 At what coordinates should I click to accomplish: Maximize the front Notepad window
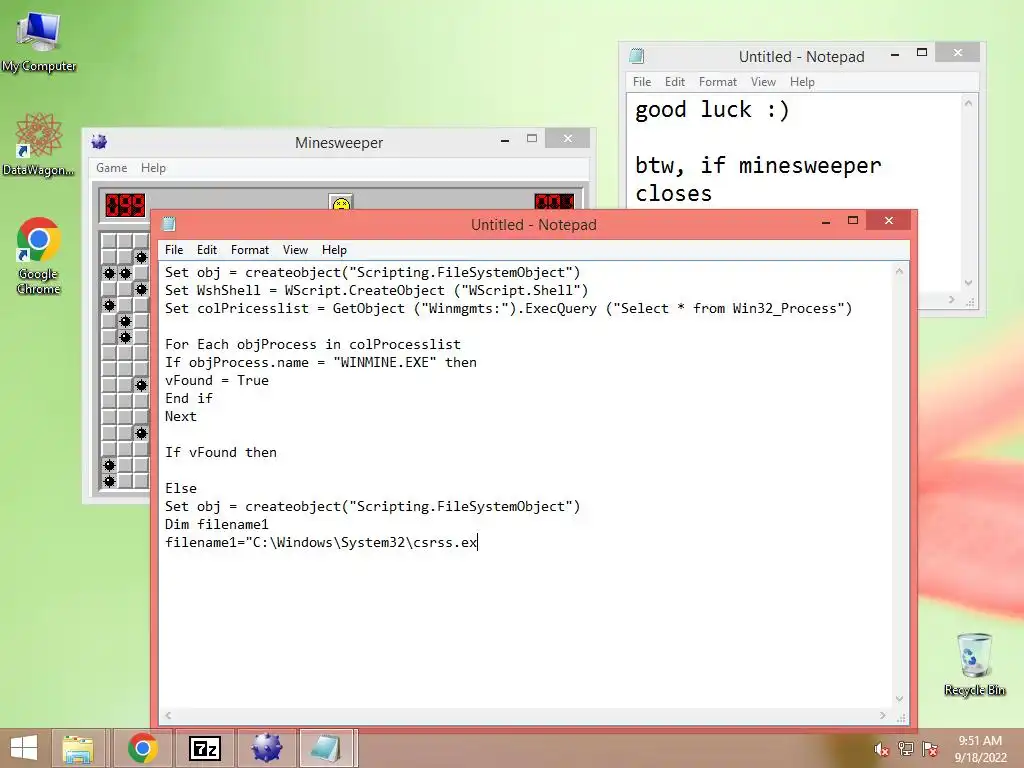click(x=853, y=221)
